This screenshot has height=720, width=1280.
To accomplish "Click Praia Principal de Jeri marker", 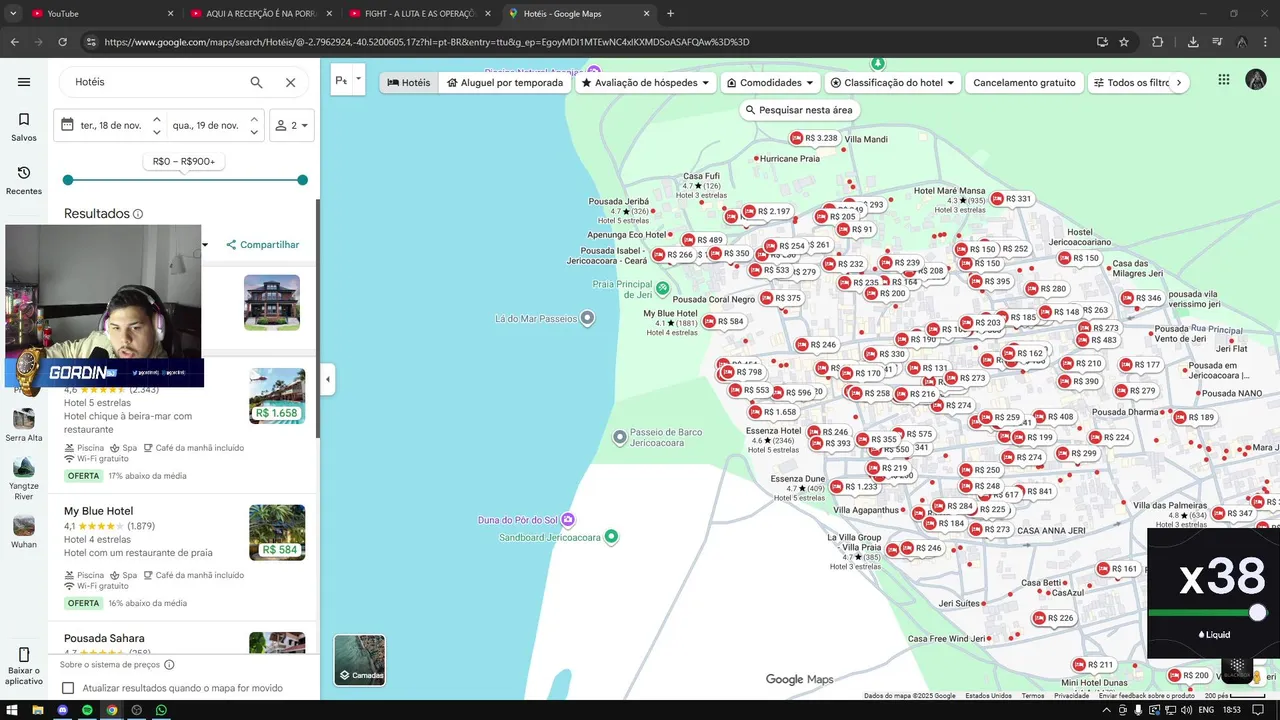I will tap(662, 288).
